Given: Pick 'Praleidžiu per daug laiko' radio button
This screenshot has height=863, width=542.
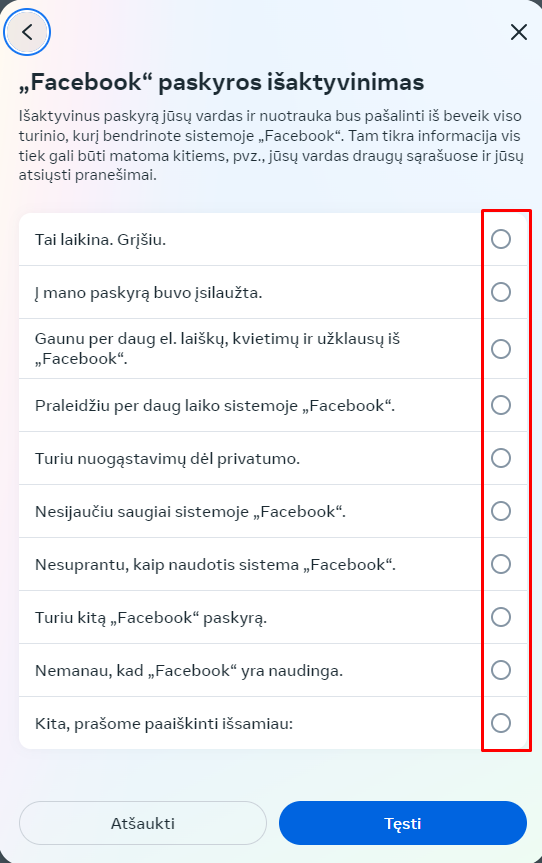Looking at the screenshot, I should (x=501, y=405).
